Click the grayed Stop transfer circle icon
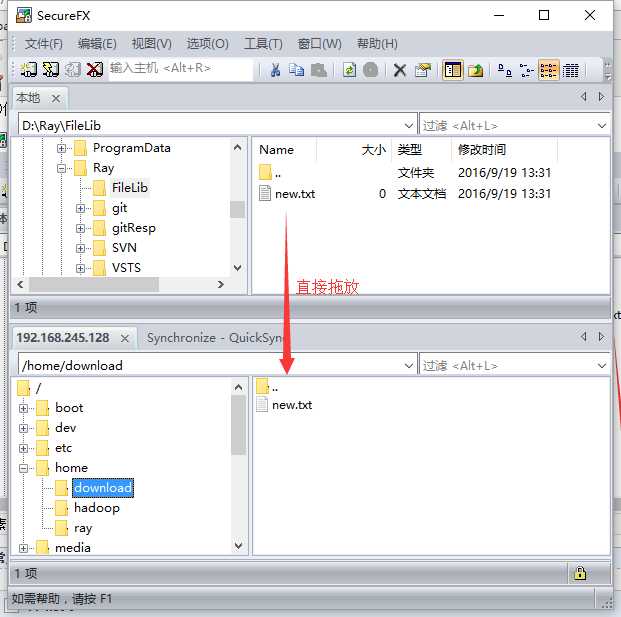Viewport: 621px width, 617px height. coord(371,70)
